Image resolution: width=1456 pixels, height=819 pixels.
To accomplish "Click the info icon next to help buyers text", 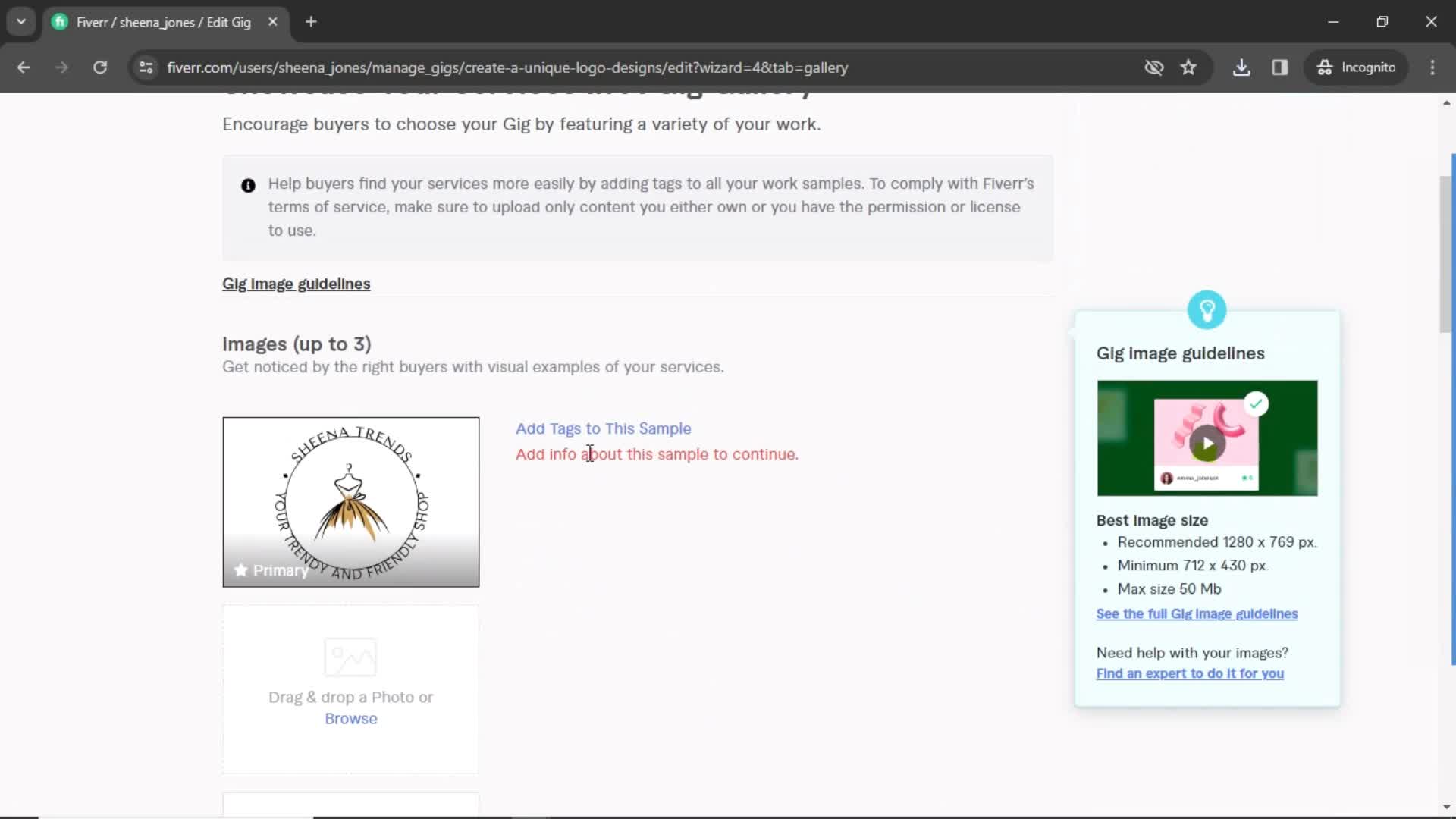I will pyautogui.click(x=248, y=185).
